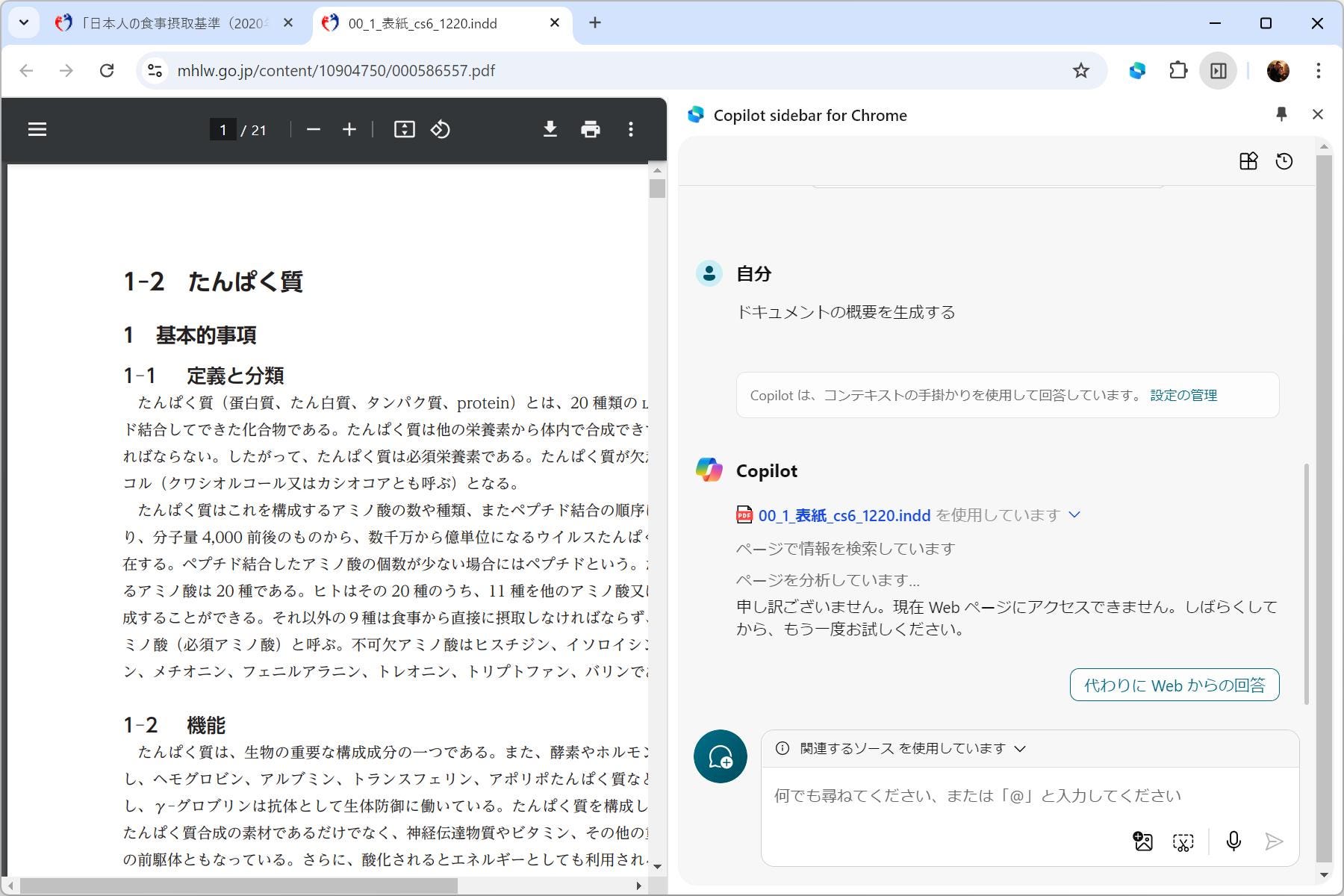Click the 'ドキュメントの概要を生成する' message
The height and width of the screenshot is (896, 1344).
(845, 312)
